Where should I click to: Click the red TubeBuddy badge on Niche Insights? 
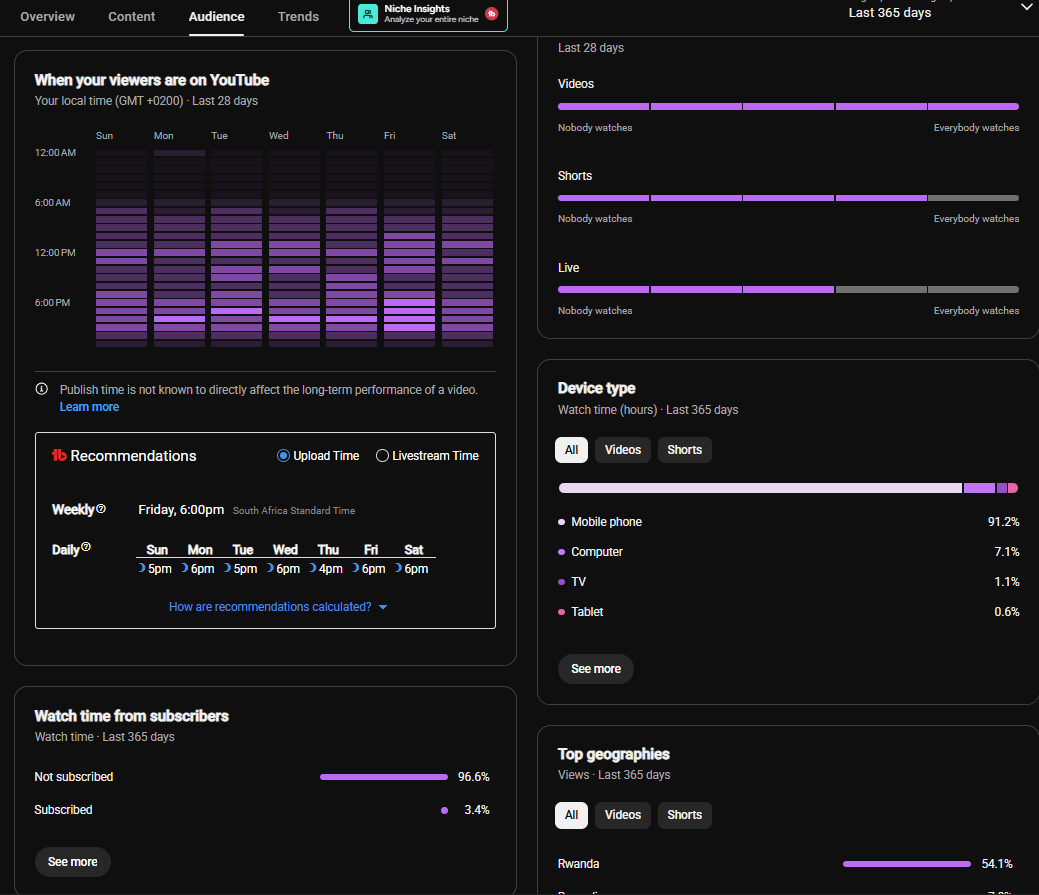tap(492, 14)
